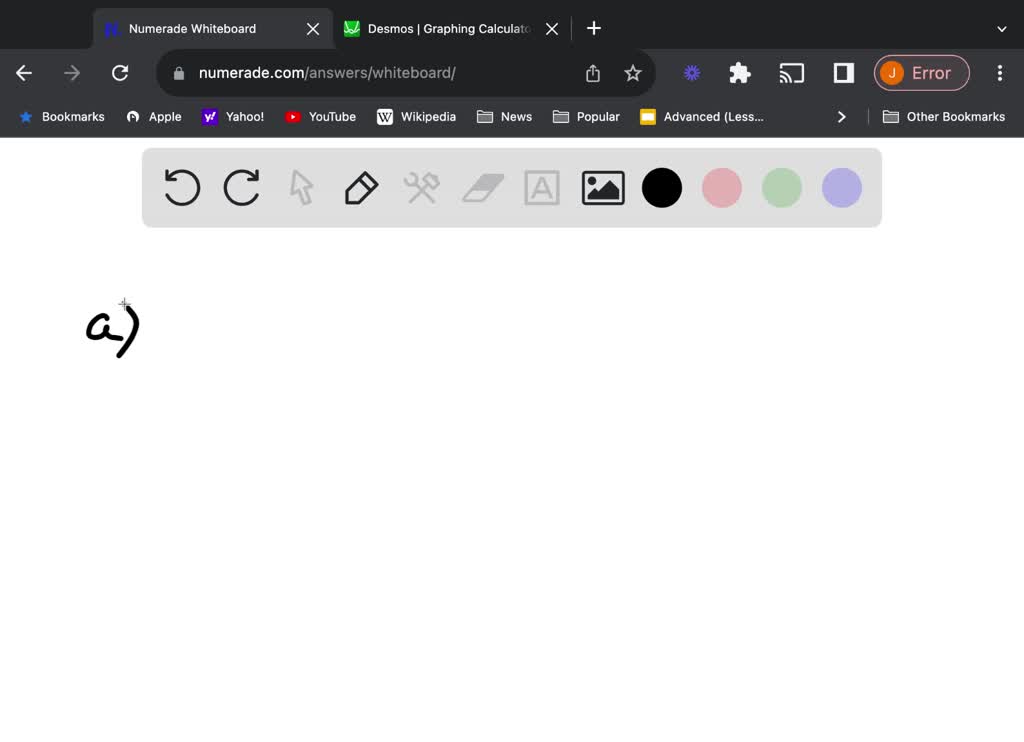The height and width of the screenshot is (742, 1024).
Task: Pick the green color swatch
Action: (782, 188)
